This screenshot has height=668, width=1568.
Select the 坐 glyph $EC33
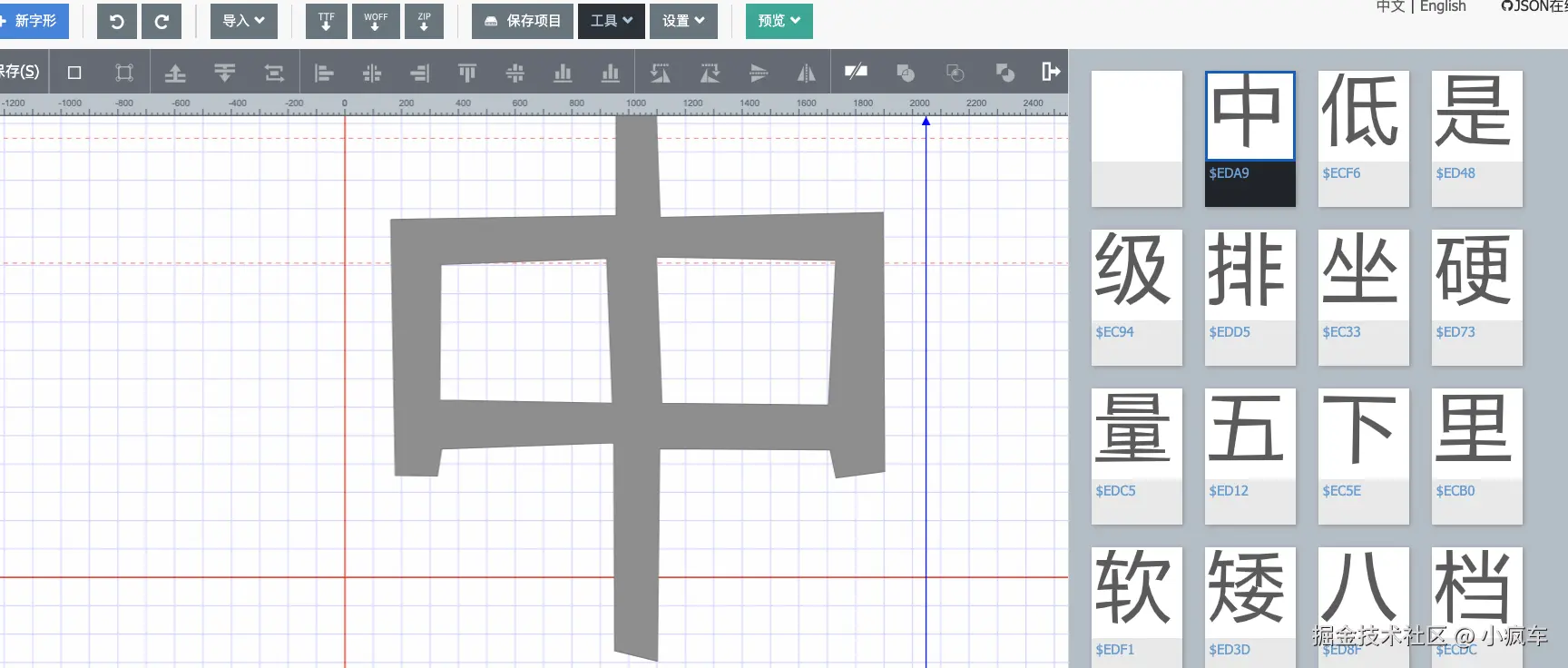[1364, 298]
